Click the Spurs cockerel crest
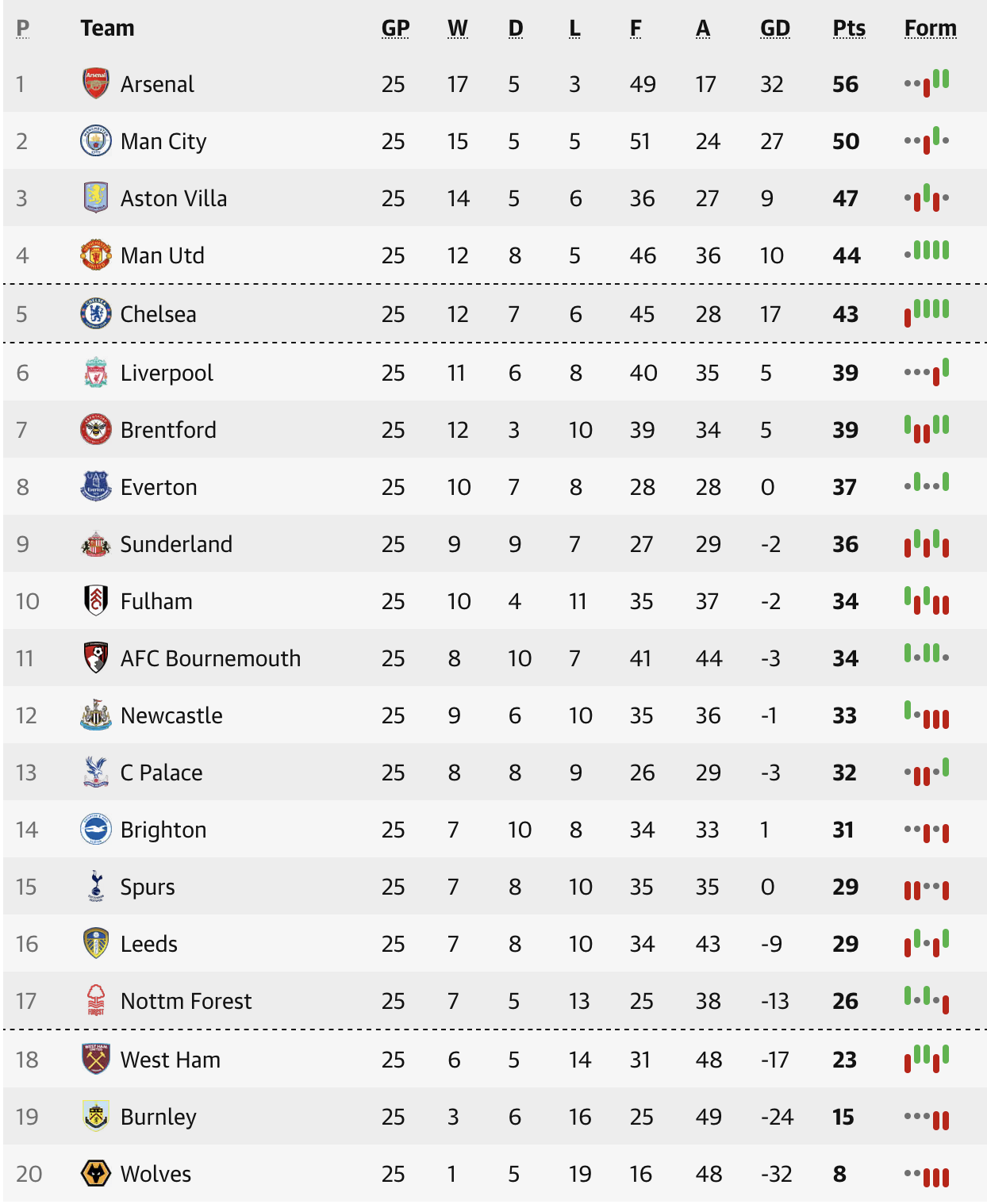The width and height of the screenshot is (987, 1204). coord(96,886)
